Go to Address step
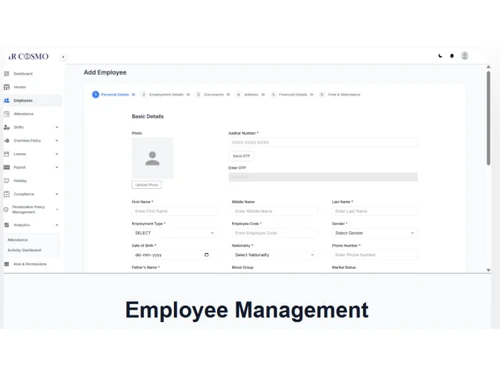The width and height of the screenshot is (500, 375). pyautogui.click(x=251, y=95)
